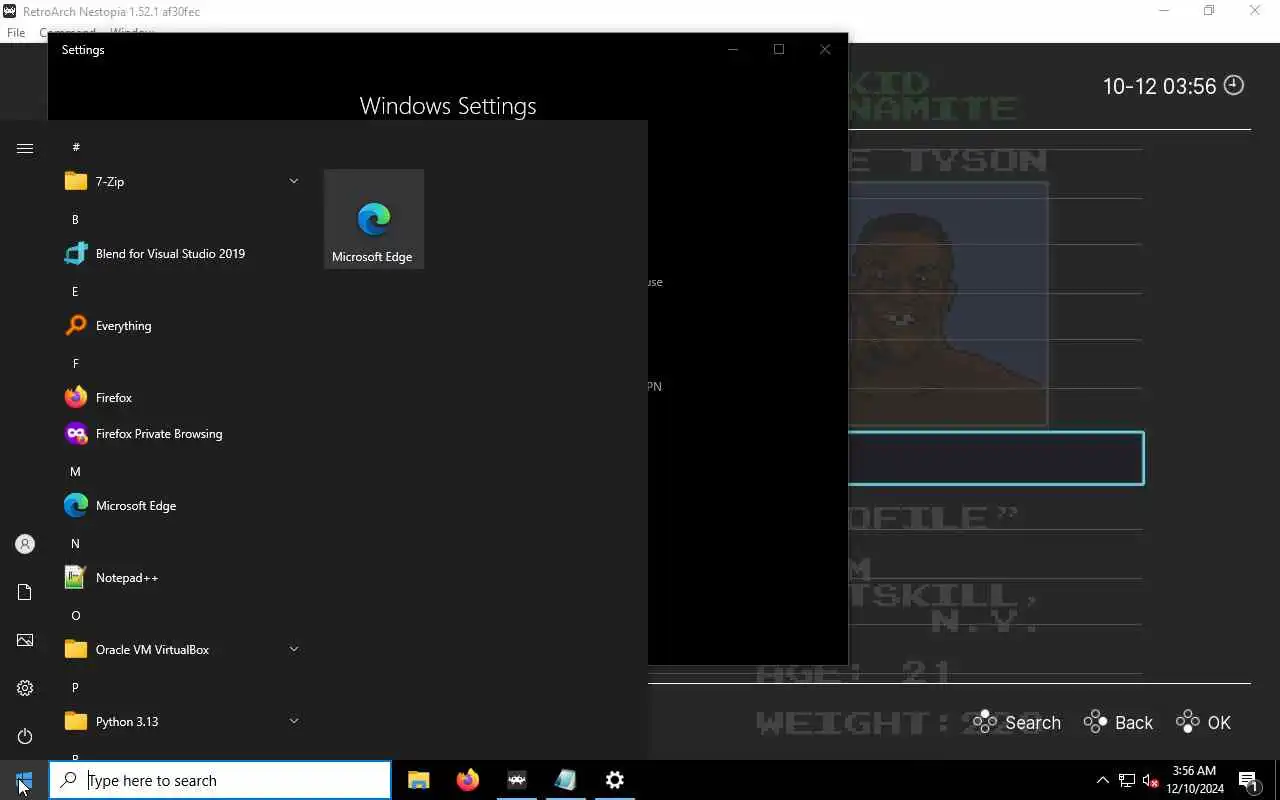Open the notebook app taskbar icon
Image resolution: width=1280 pixels, height=800 pixels.
(x=565, y=780)
